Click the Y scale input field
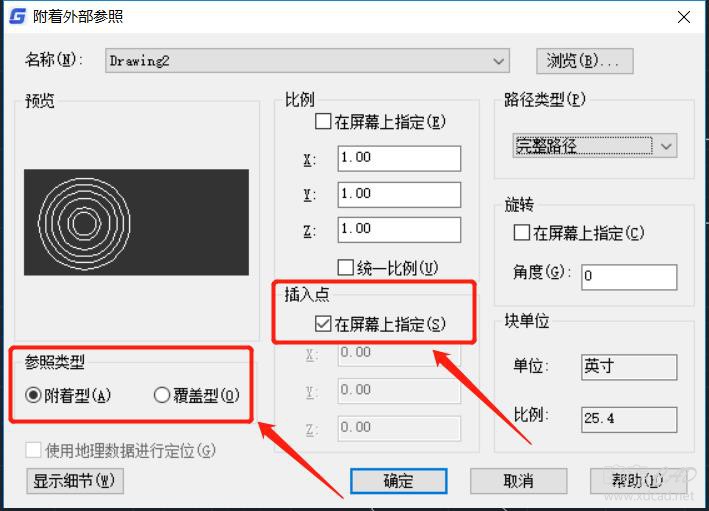The image size is (709, 511). pos(398,194)
